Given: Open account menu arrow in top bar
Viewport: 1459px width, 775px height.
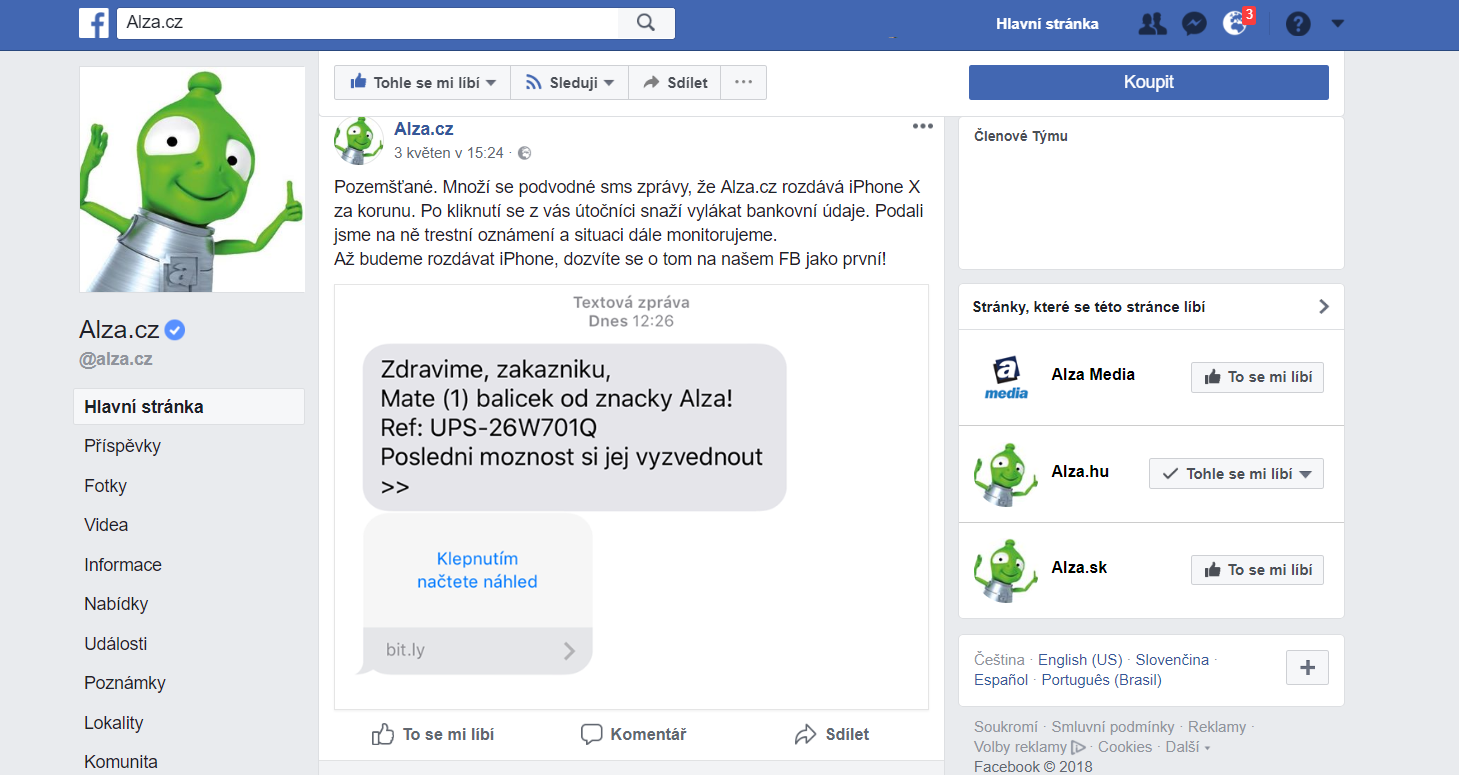Looking at the screenshot, I should tap(1338, 24).
